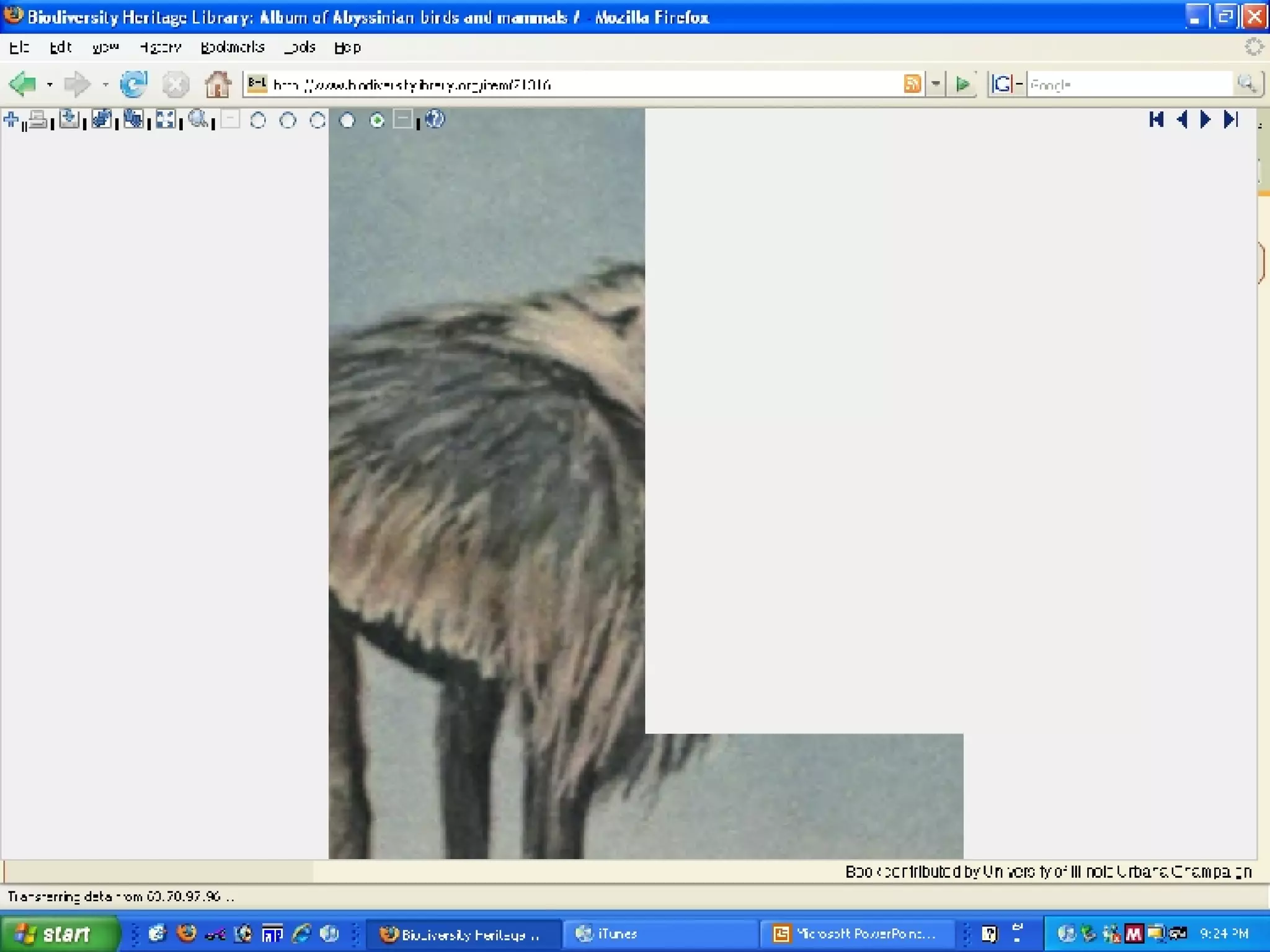Click the fit-to-window viewer icon
The width and height of the screenshot is (1270, 952).
click(165, 119)
